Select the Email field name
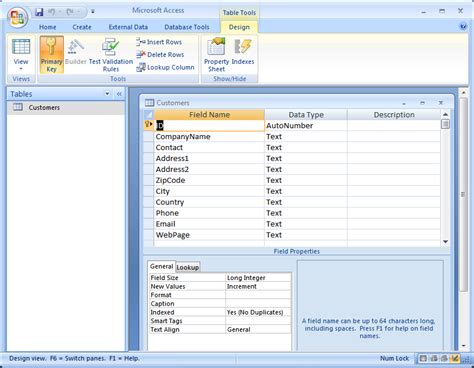Screen dimensions: 474x368 [x=209, y=224]
